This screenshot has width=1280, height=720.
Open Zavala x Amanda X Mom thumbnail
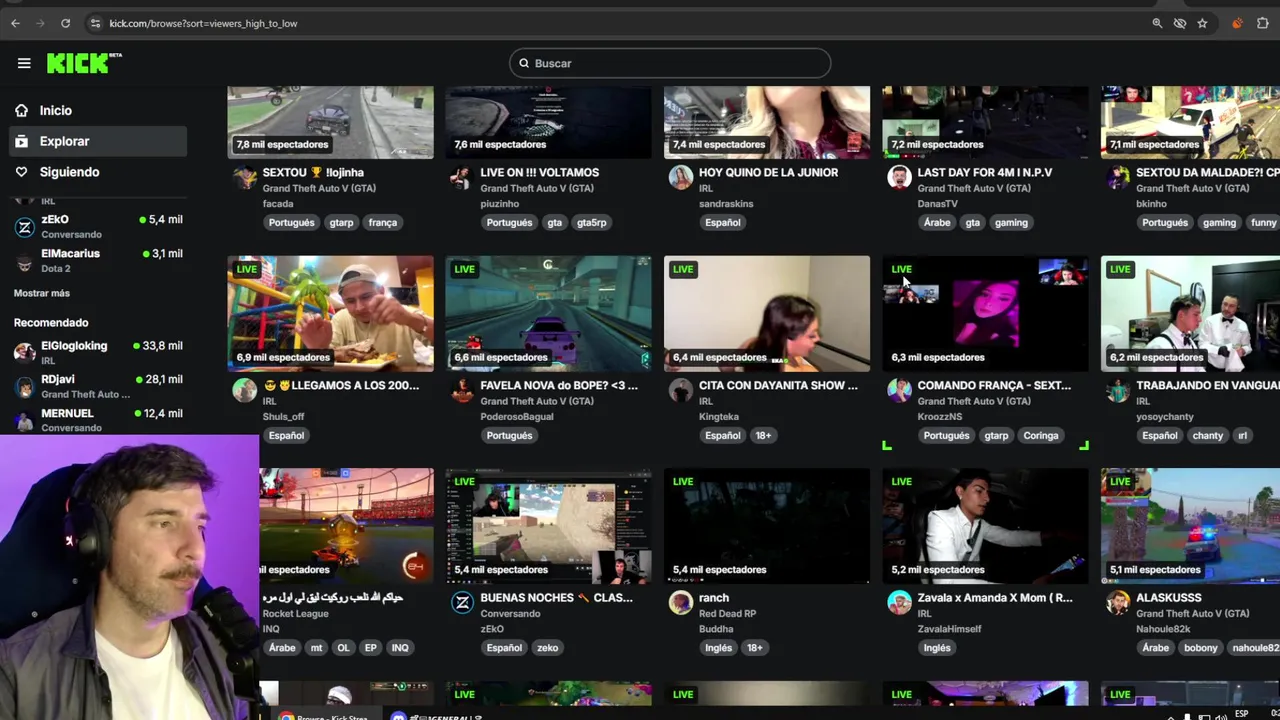985,526
